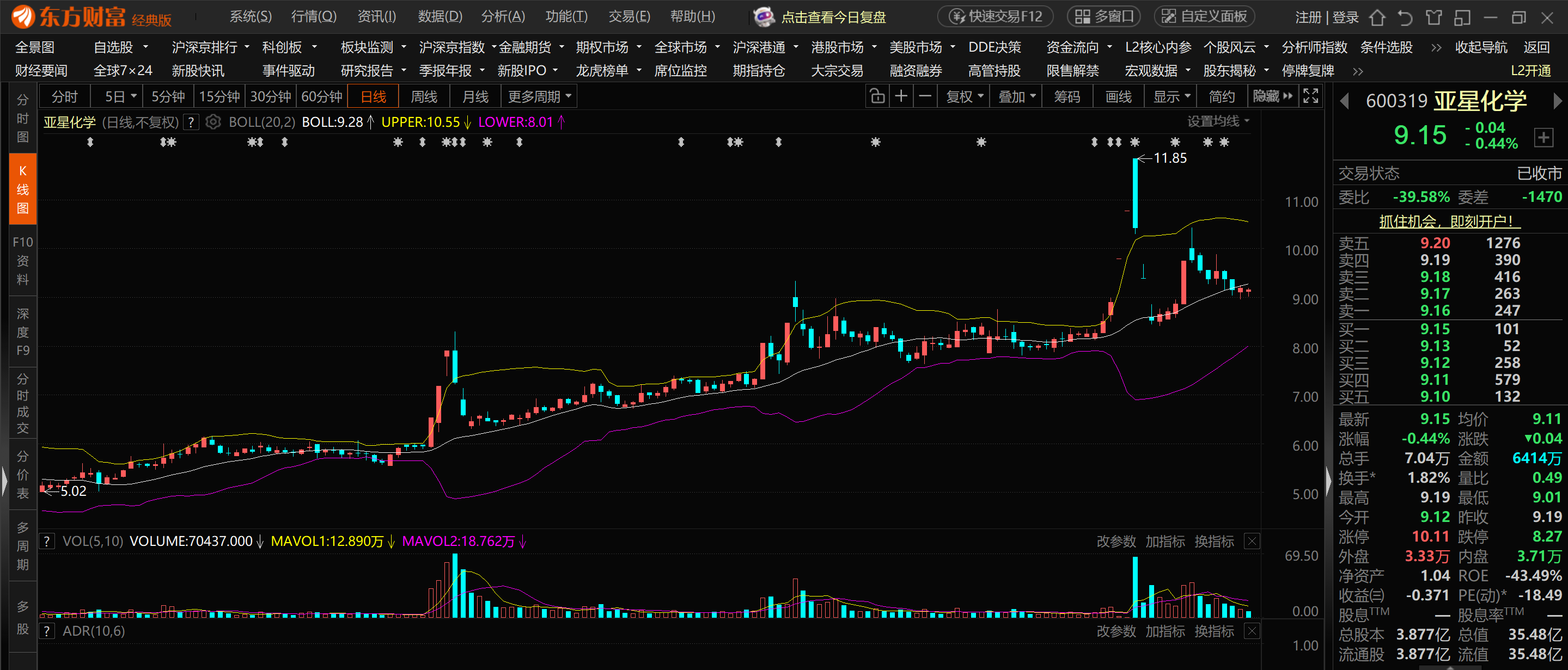The width and height of the screenshot is (1568, 670).
Task: Zoom out chart with minus icon
Action: 925,97
